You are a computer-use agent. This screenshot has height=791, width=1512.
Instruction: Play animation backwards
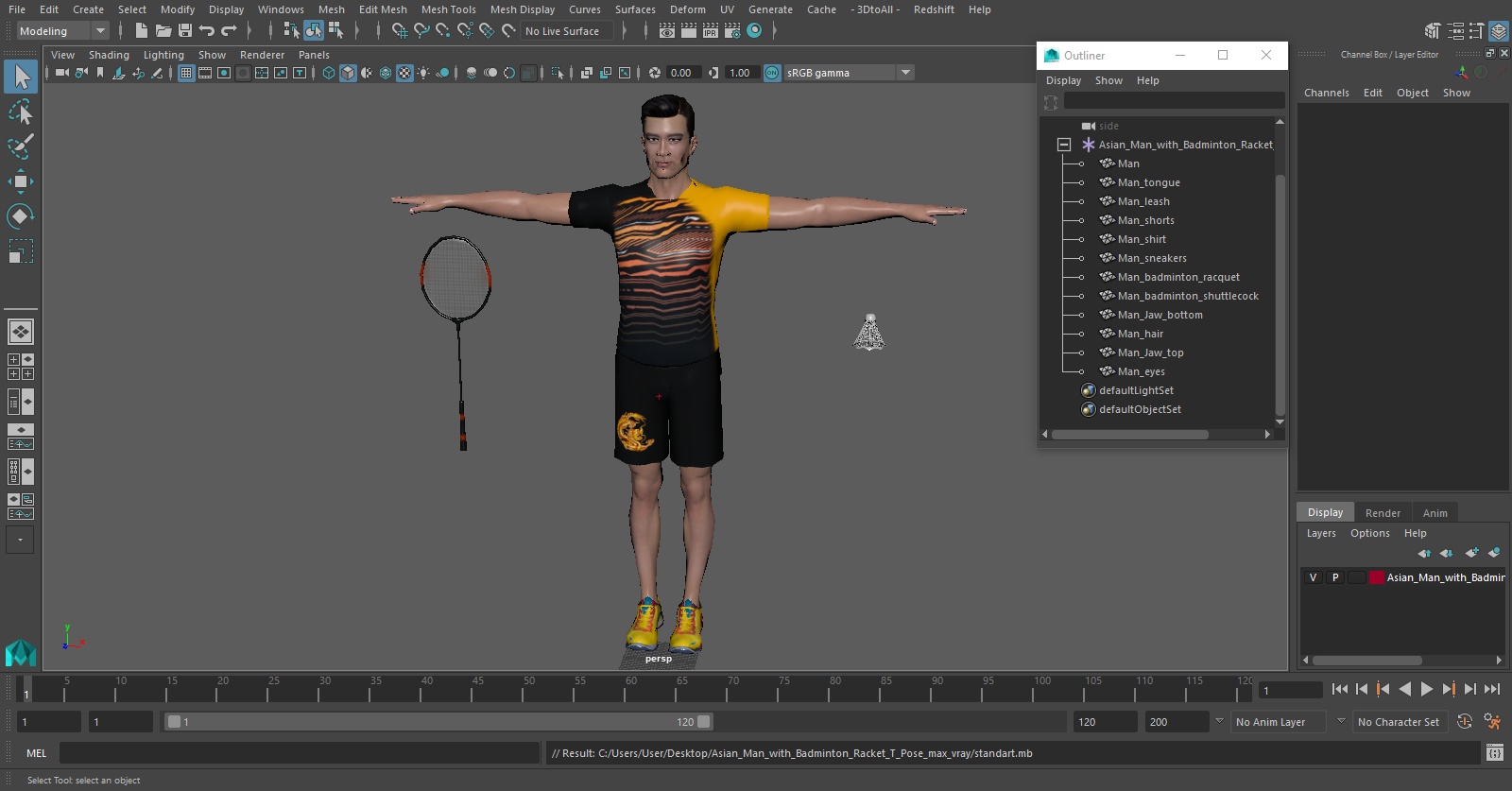(1405, 689)
